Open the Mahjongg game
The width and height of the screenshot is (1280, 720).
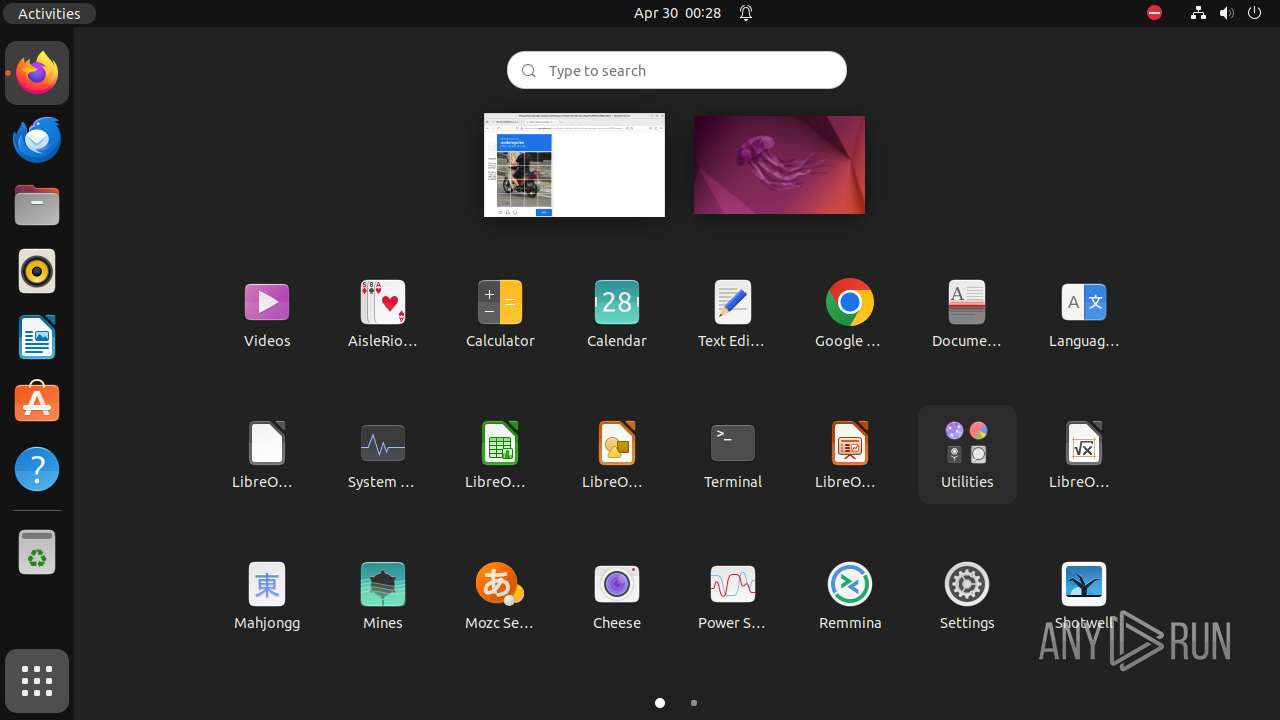point(267,596)
